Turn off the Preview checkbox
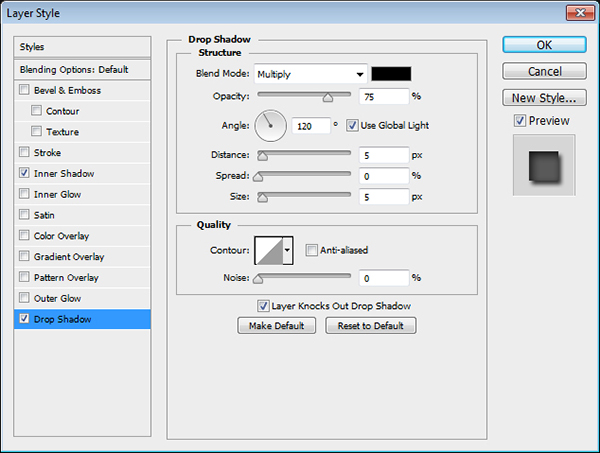600x453 pixels. pos(519,121)
